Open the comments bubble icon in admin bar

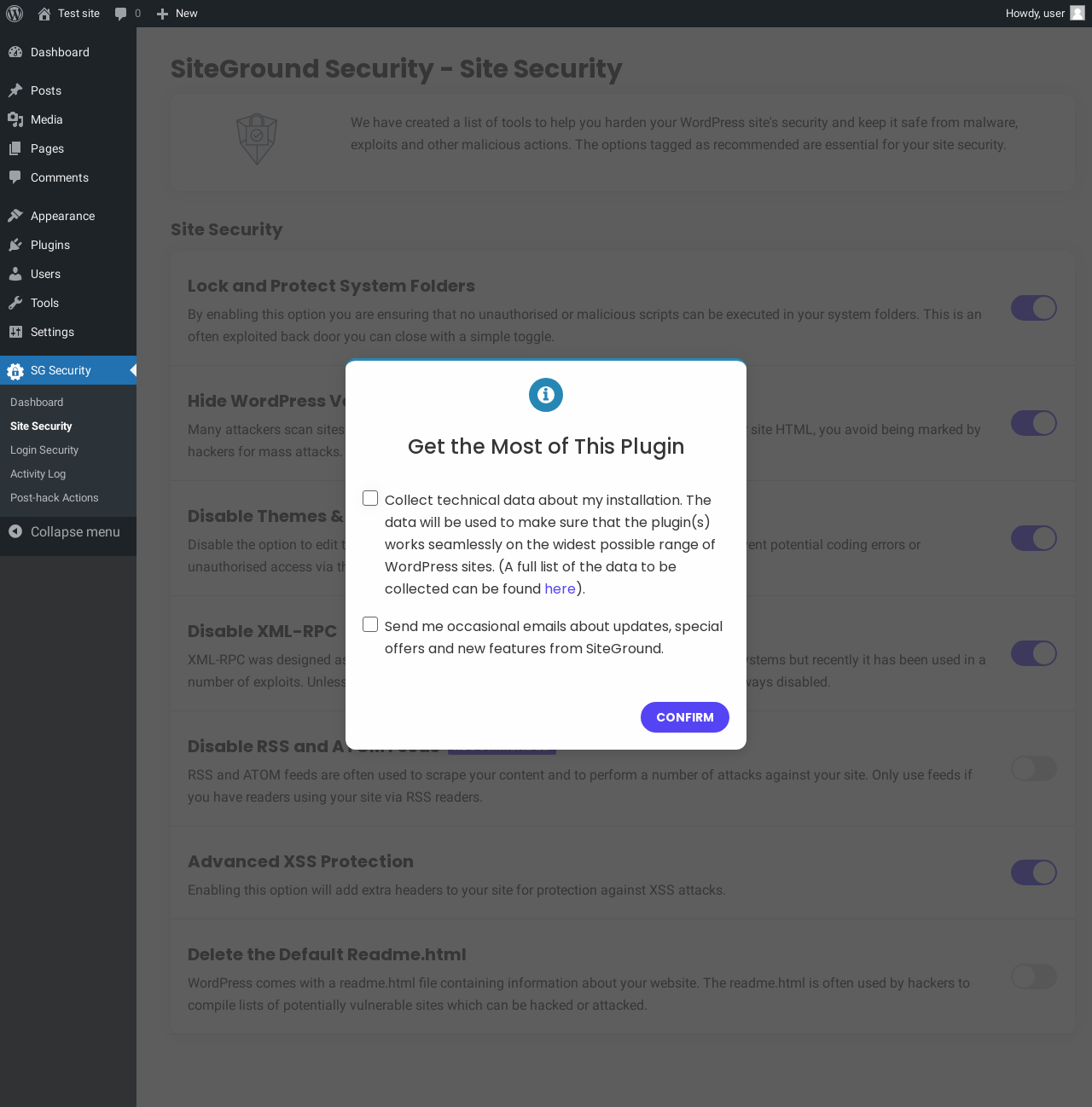coord(120,14)
